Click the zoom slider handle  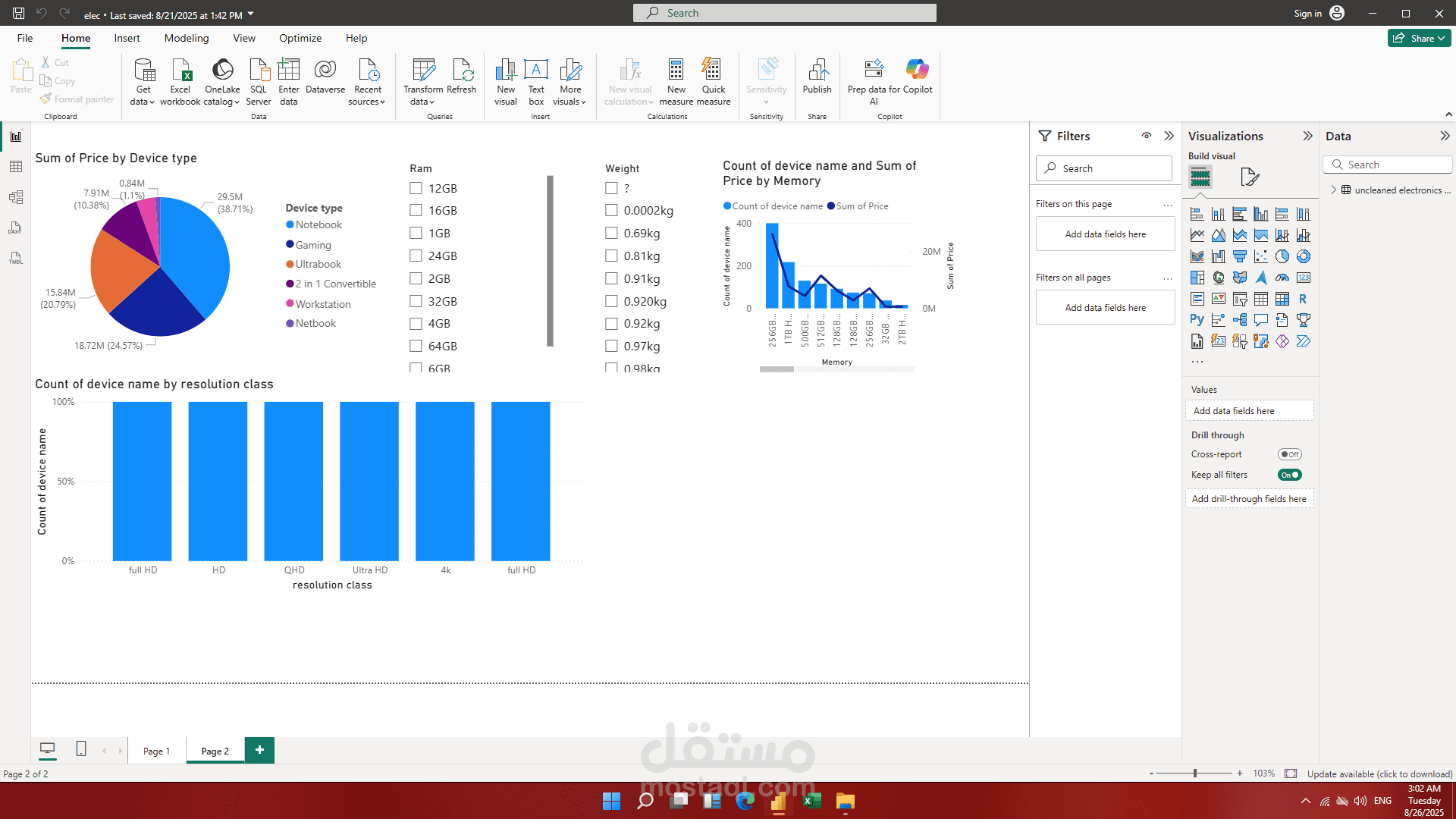pos(1195,773)
